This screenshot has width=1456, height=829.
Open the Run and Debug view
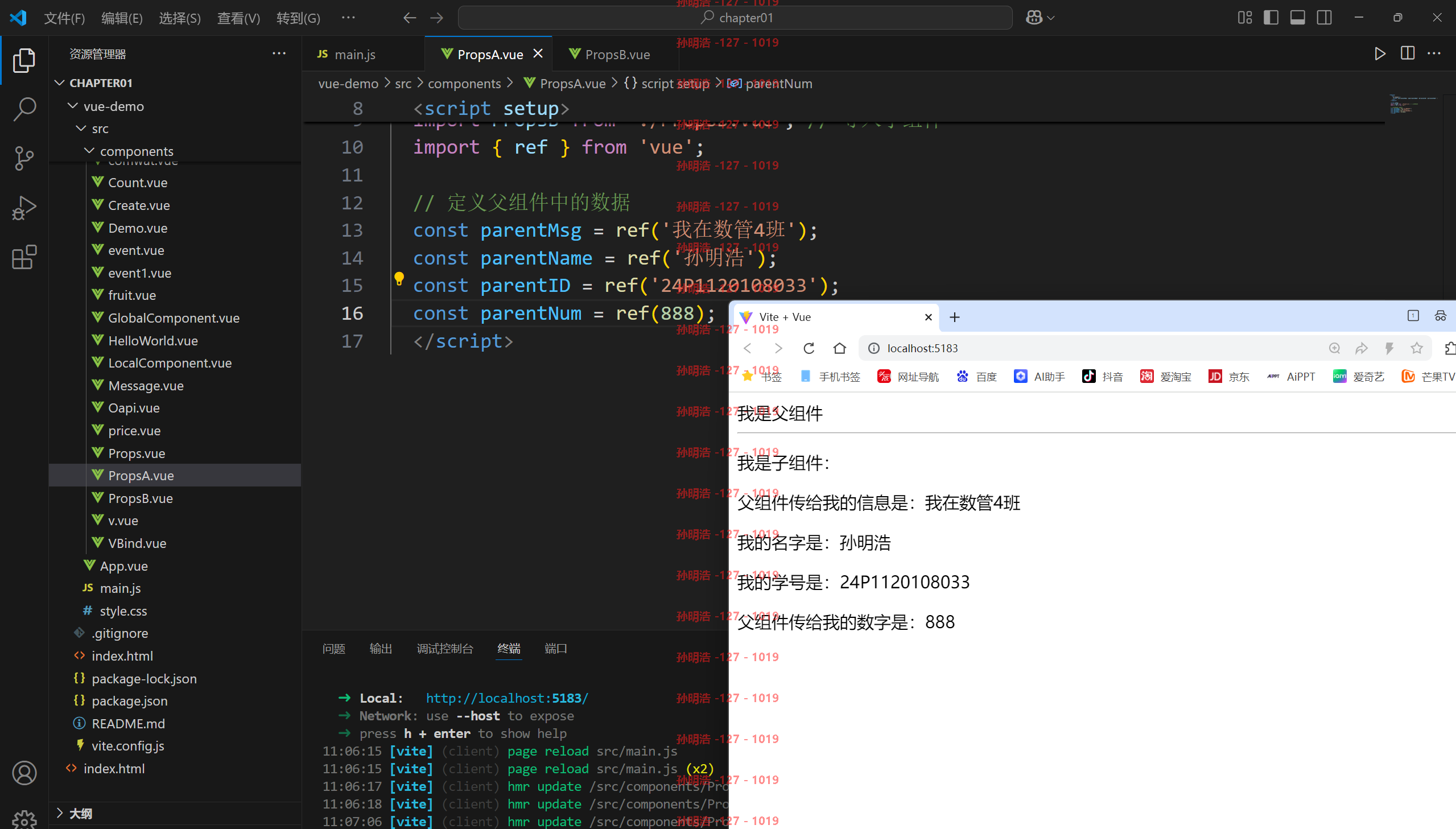[x=24, y=208]
